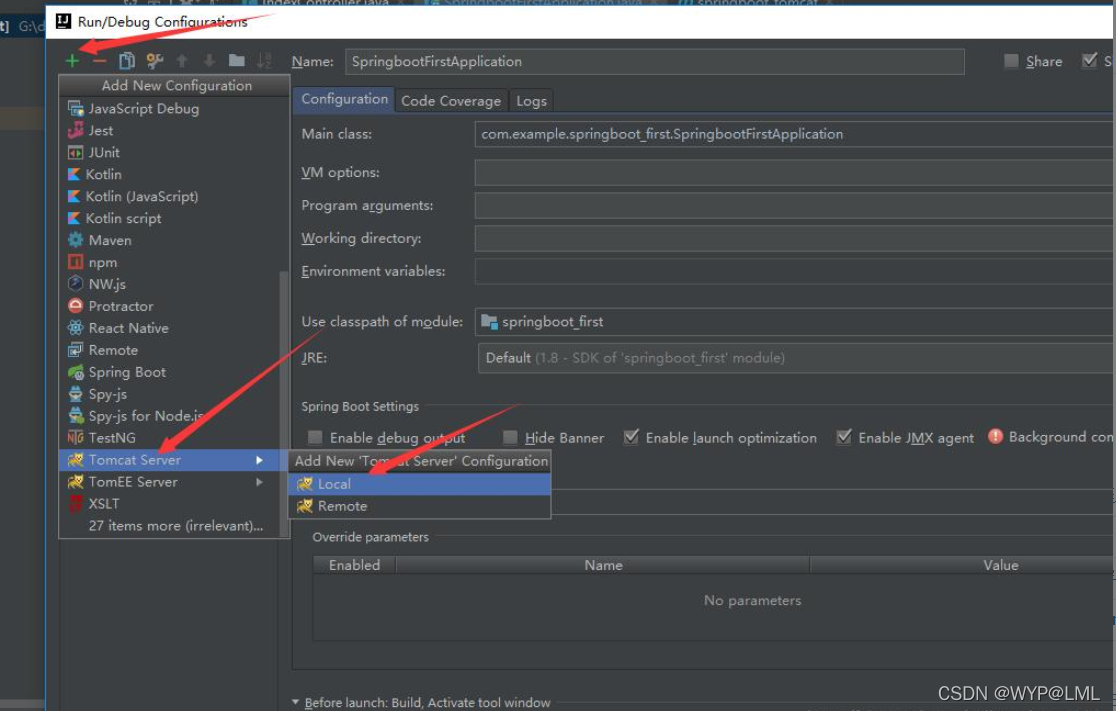Switch to the Code Coverage tab

click(451, 101)
